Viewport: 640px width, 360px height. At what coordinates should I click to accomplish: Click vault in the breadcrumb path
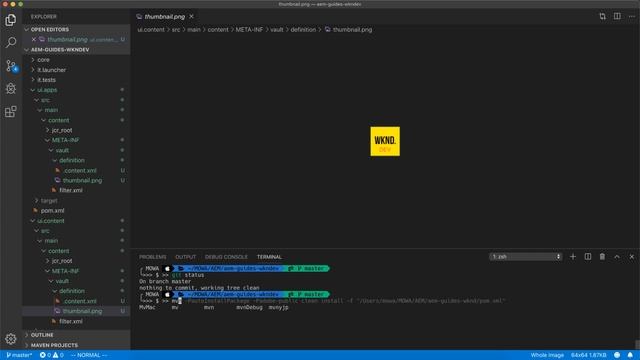pos(276,30)
